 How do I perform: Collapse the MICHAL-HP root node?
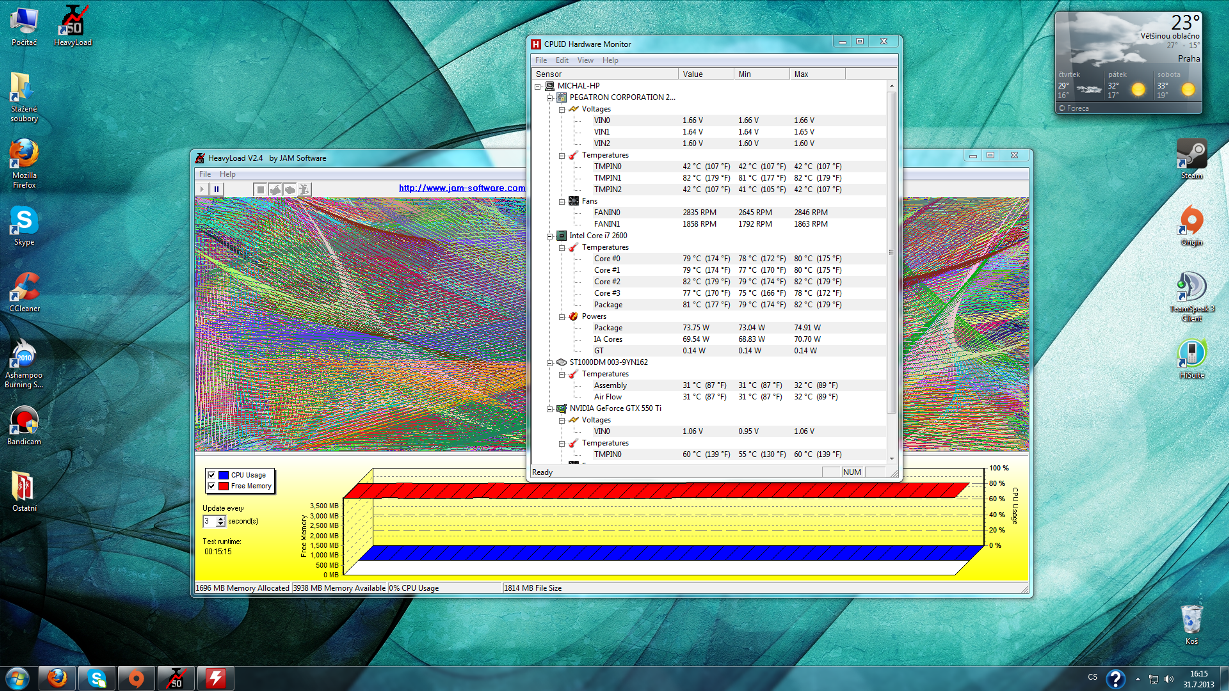pos(538,86)
